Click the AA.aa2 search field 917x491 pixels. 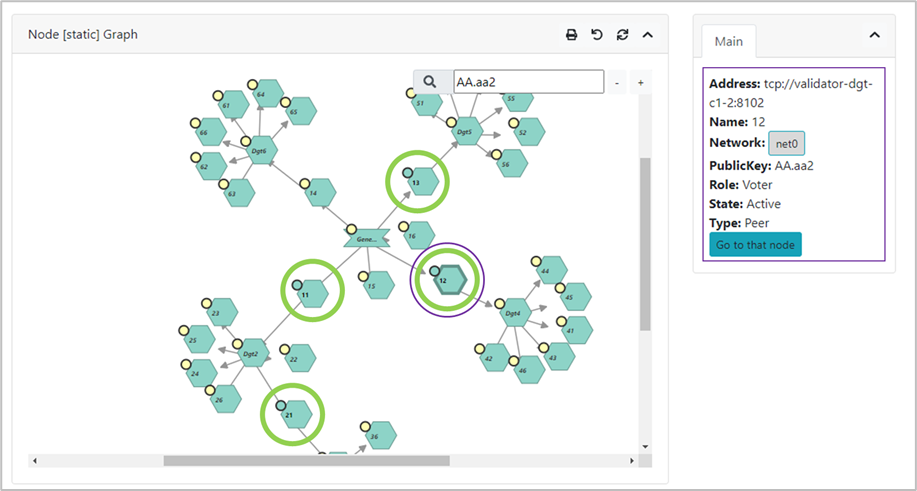tap(529, 82)
